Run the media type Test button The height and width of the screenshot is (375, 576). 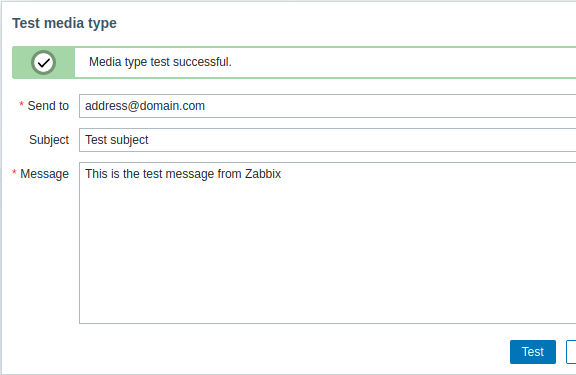(x=533, y=352)
